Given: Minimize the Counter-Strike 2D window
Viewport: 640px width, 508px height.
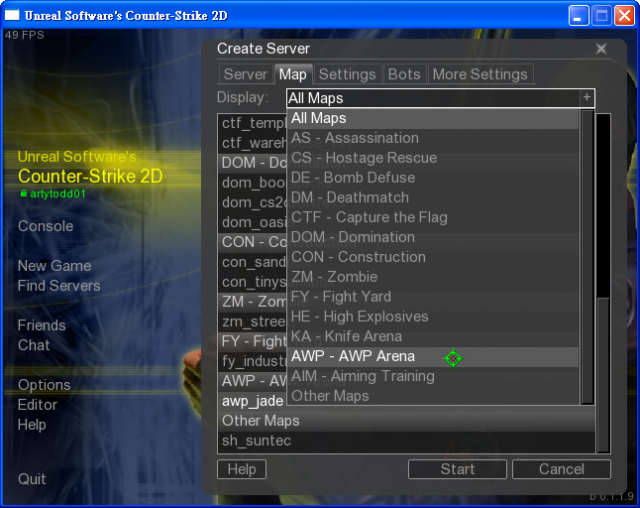Looking at the screenshot, I should click(x=578, y=16).
